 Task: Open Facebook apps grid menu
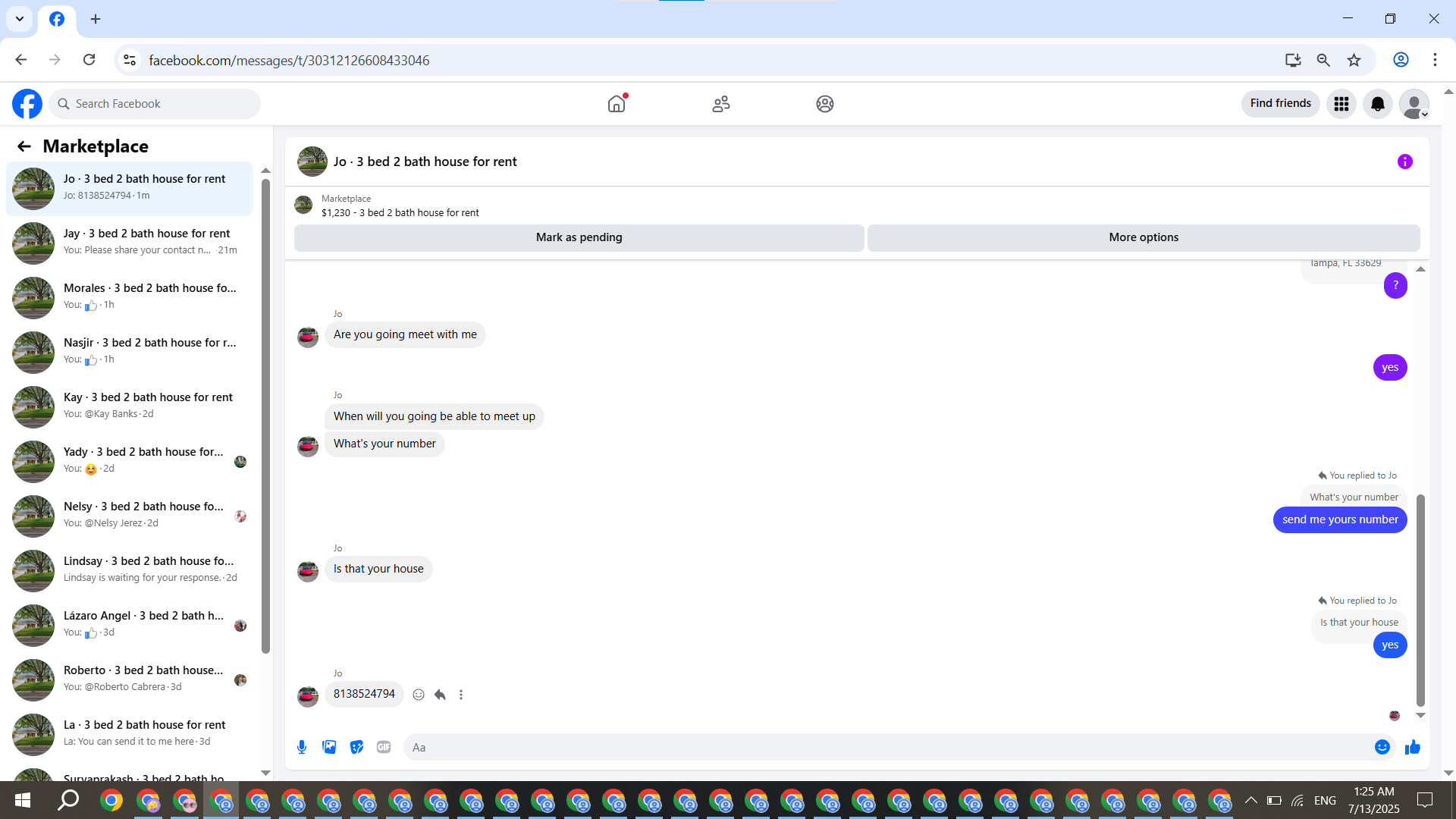tap(1341, 104)
